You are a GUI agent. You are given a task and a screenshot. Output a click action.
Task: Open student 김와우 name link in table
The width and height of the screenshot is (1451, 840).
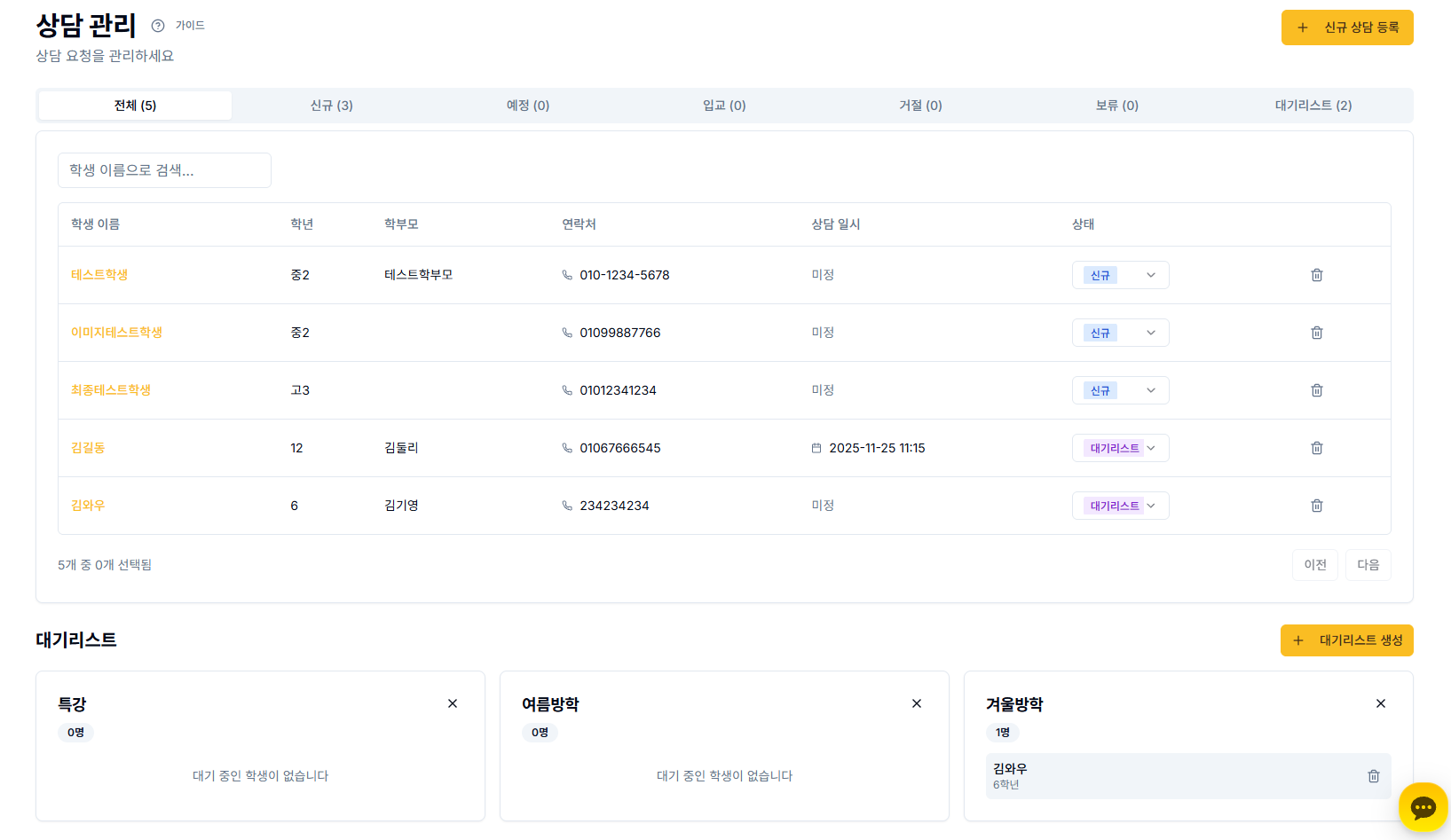[x=88, y=506]
